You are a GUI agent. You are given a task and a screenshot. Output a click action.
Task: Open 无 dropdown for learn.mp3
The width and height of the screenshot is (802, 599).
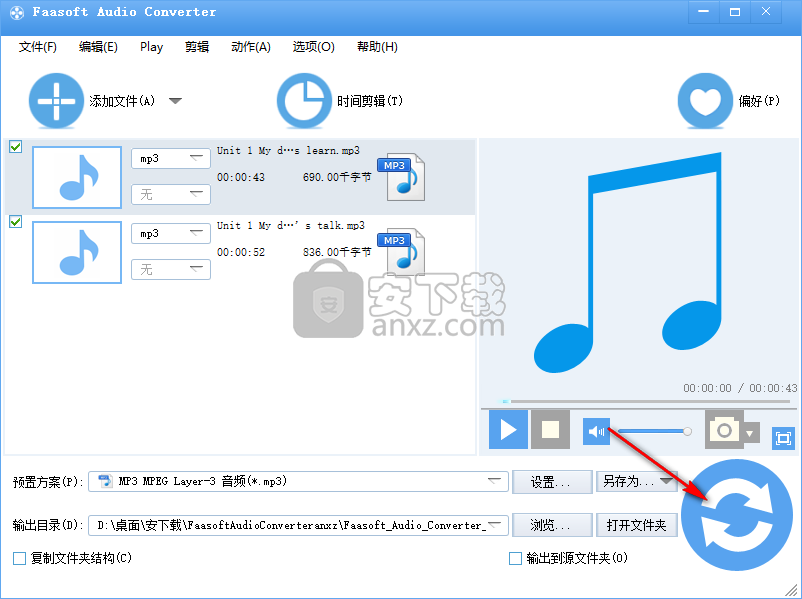[x=171, y=194]
